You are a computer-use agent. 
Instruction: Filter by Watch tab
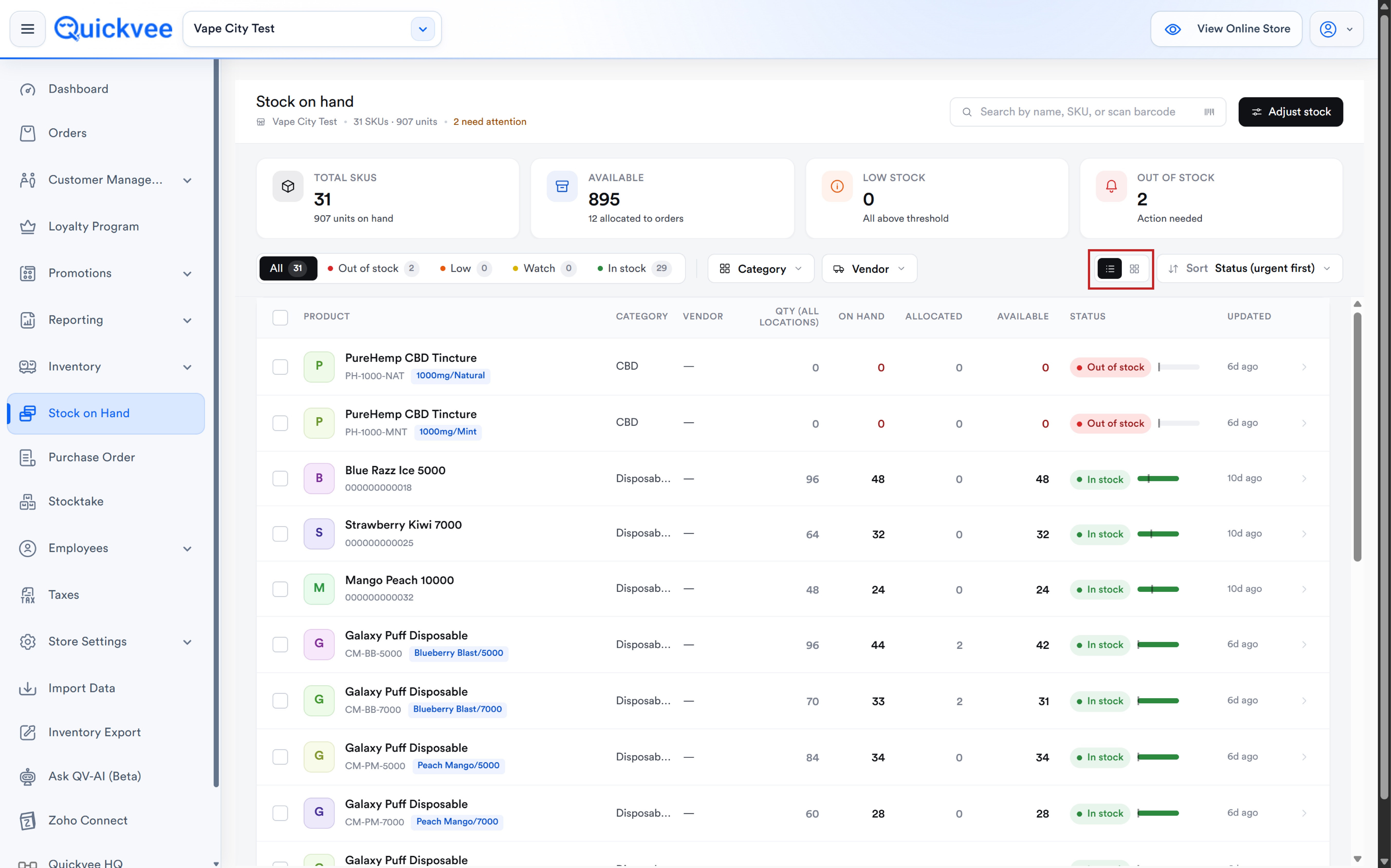coord(545,269)
